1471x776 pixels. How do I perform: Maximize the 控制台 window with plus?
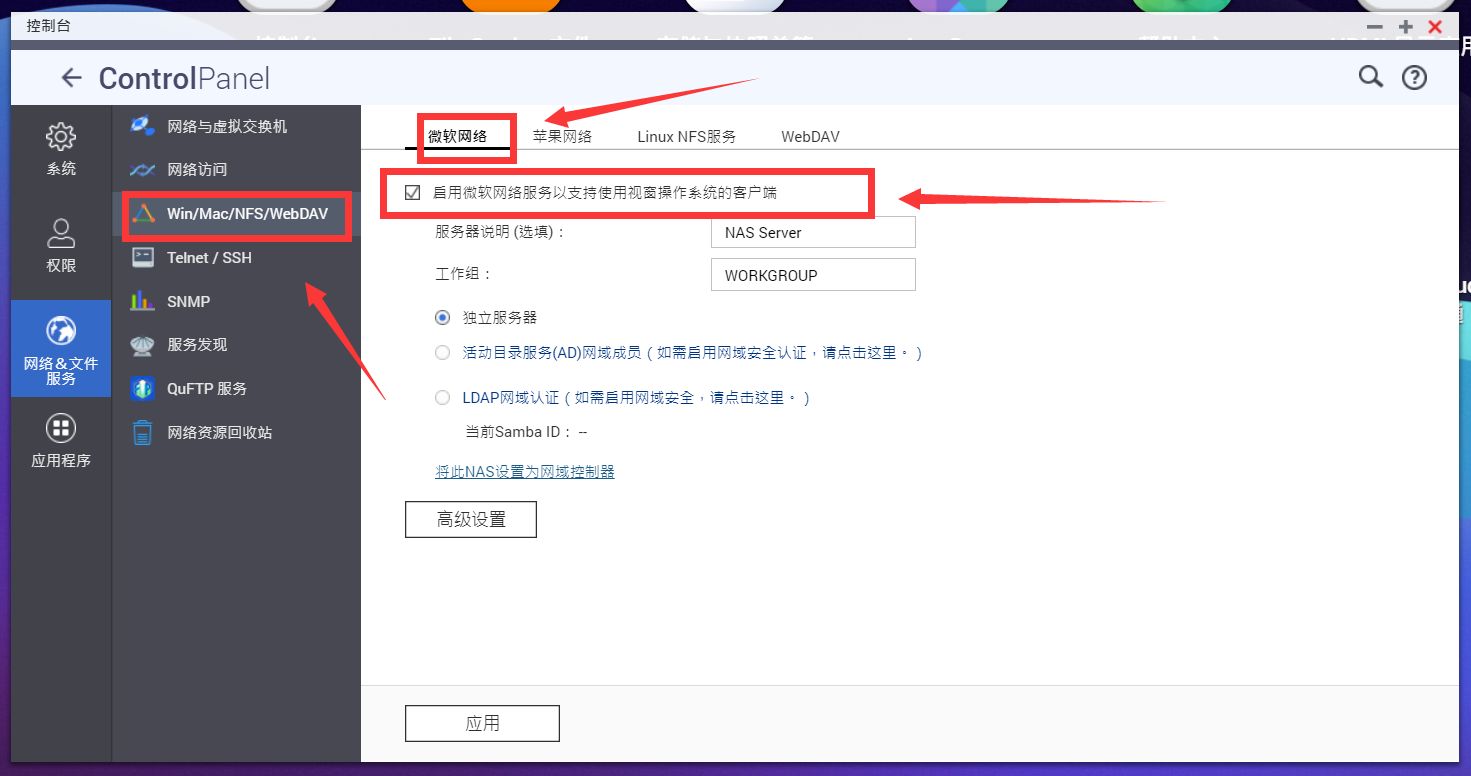pyautogui.click(x=1406, y=27)
